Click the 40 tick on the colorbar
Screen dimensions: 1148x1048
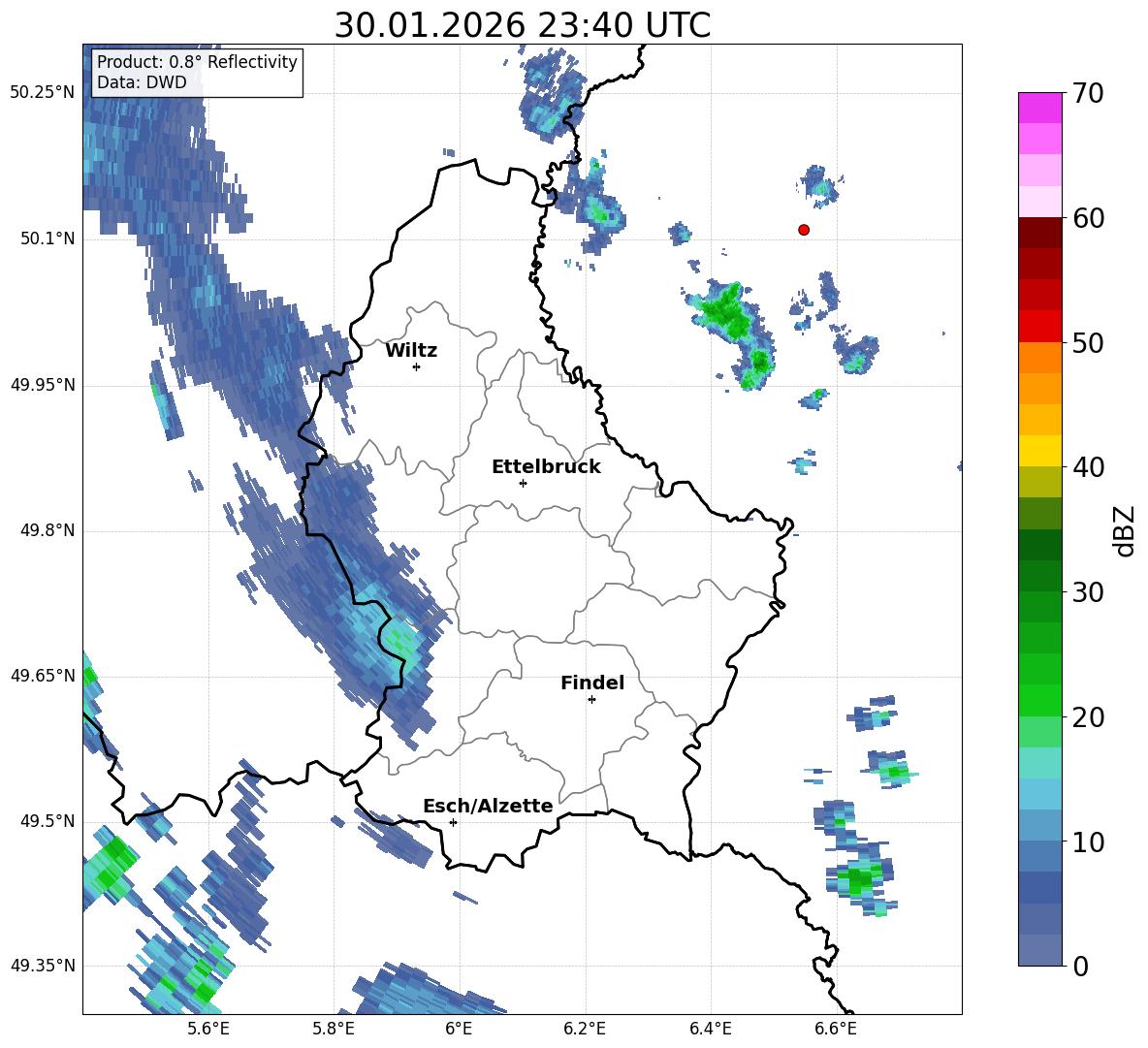[1088, 467]
